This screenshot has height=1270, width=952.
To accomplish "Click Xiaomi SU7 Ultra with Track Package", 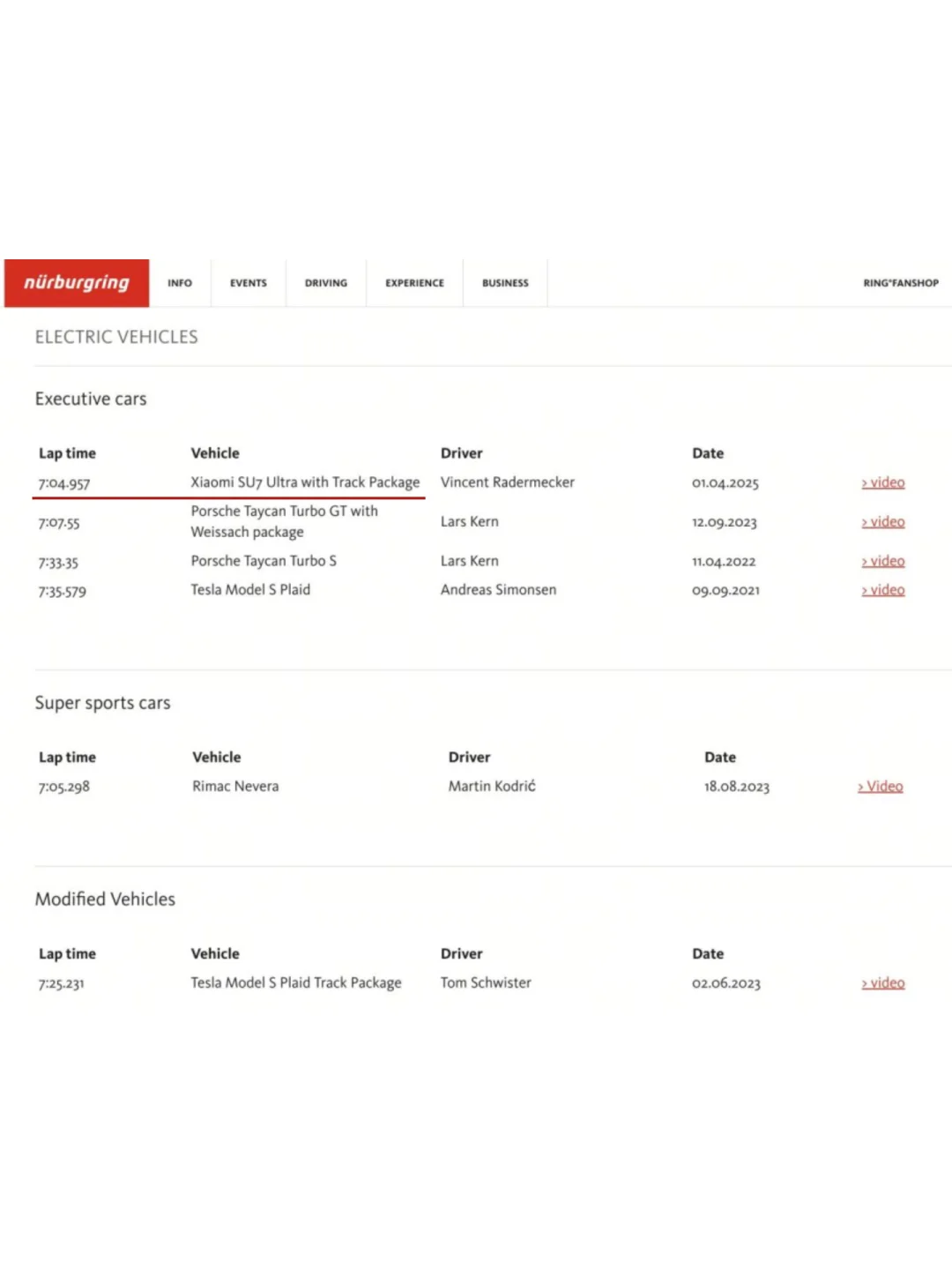I will click(305, 482).
